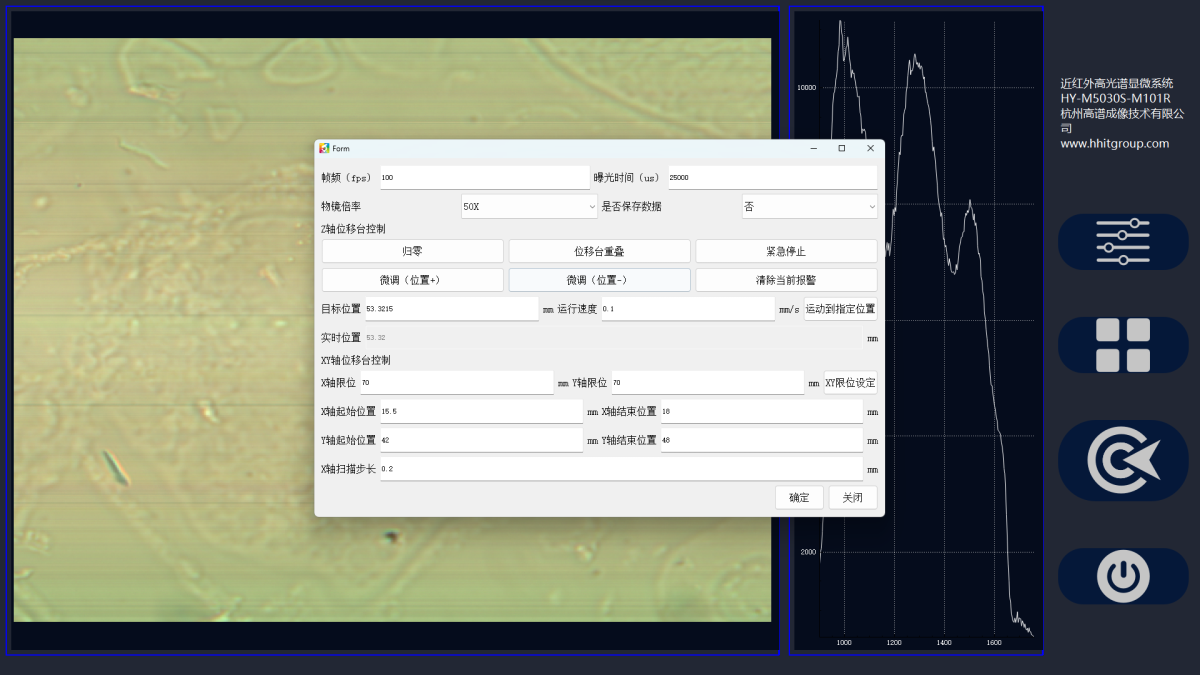Click 运动到指定位置 to move stage
Screen dimensions: 1200x675
coord(841,308)
